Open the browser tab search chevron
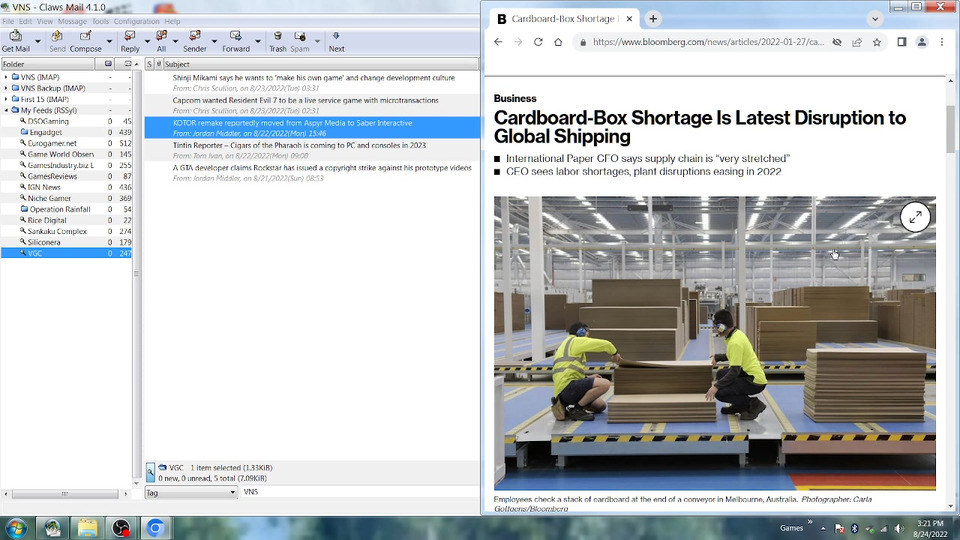960x540 pixels. point(875,19)
